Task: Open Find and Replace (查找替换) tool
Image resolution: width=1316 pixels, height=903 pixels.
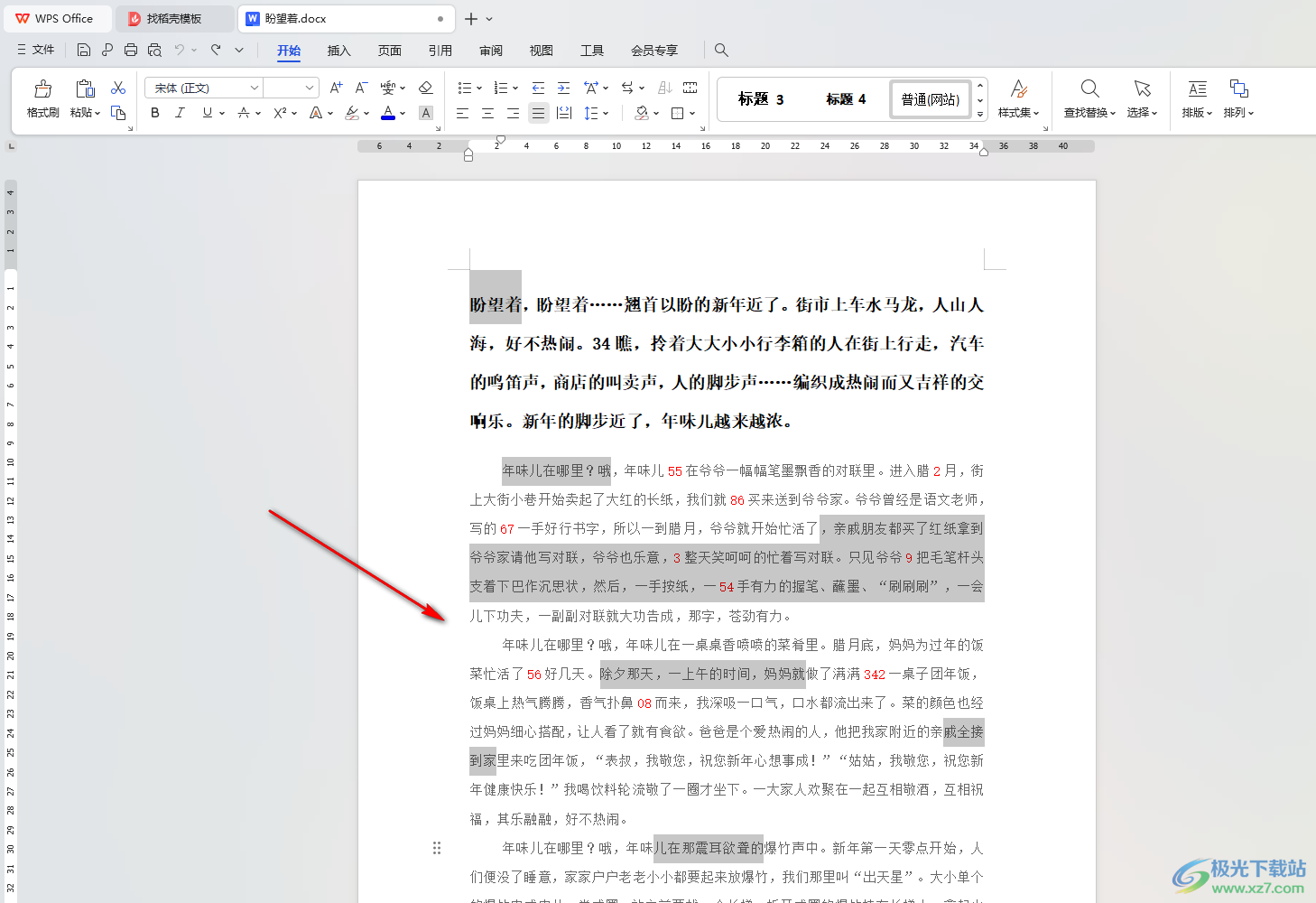Action: pos(1089,99)
